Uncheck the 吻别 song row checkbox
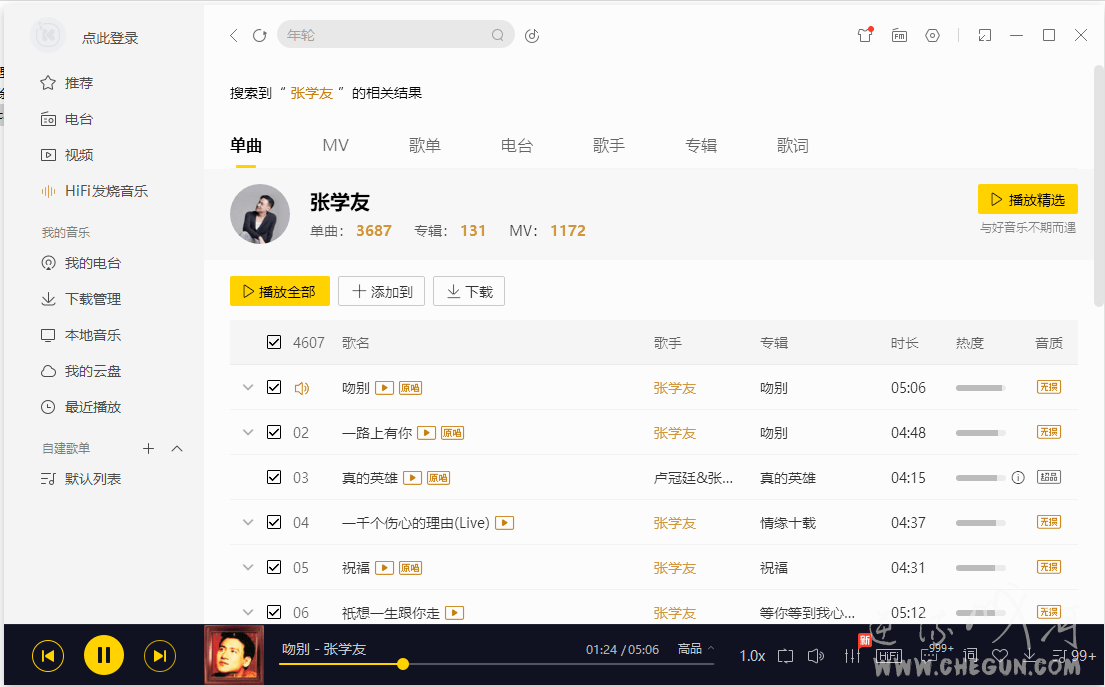This screenshot has width=1105, height=687. [274, 388]
